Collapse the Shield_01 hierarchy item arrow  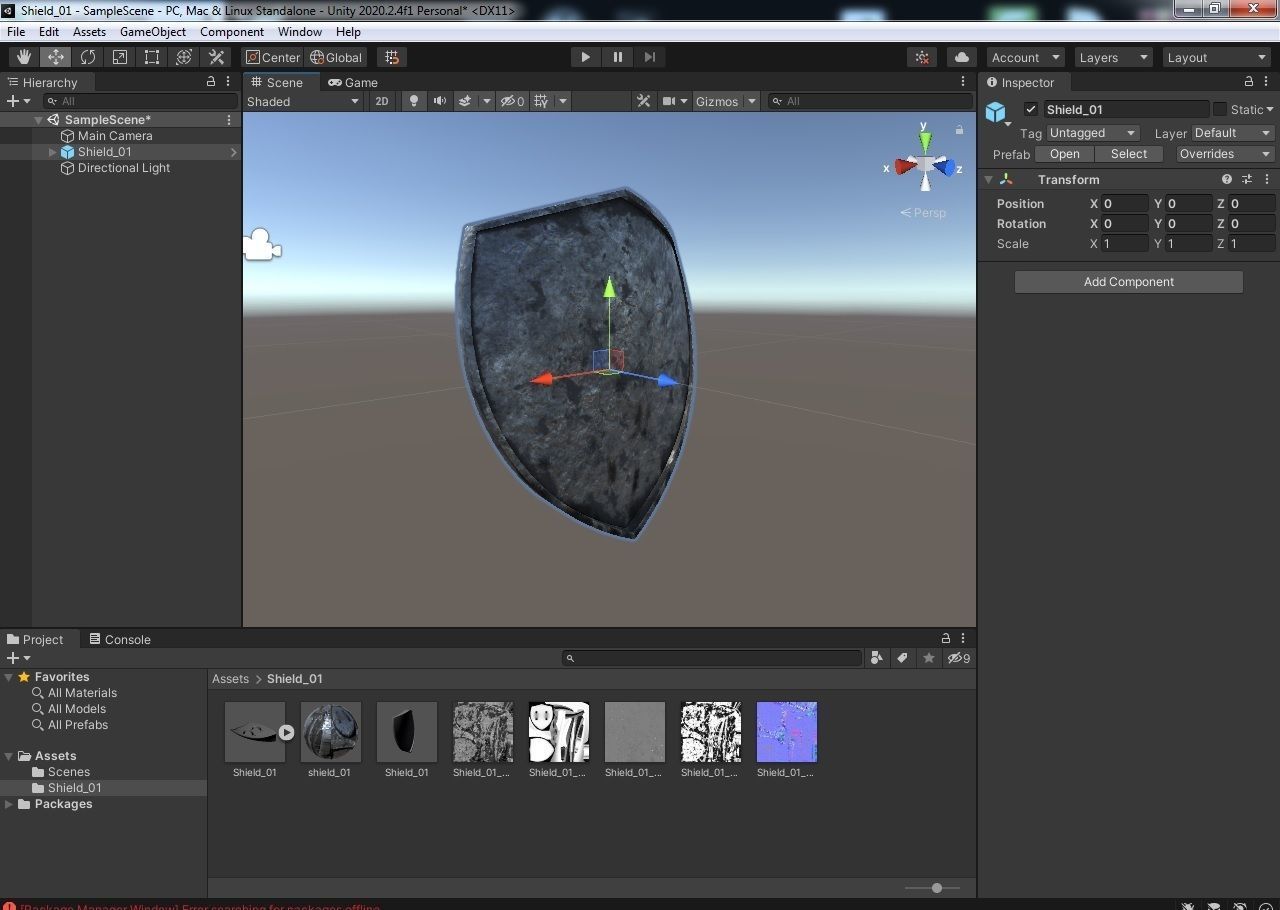coord(52,152)
